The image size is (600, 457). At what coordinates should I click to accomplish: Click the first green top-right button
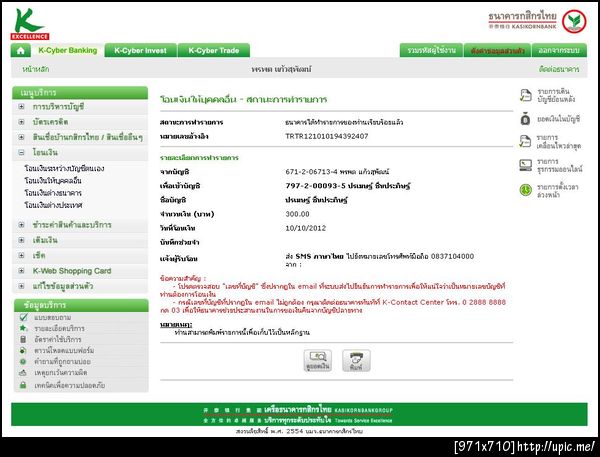pyautogui.click(x=431, y=51)
